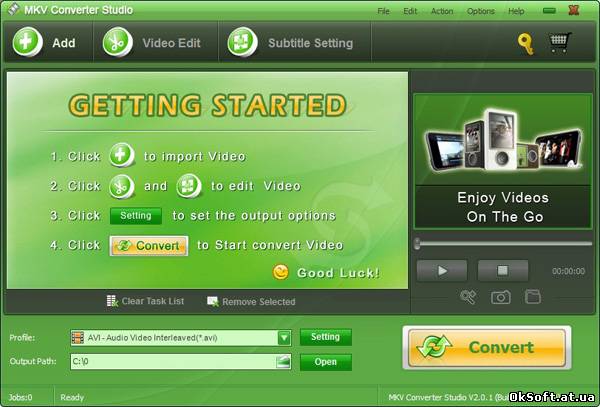600x407 pixels.
Task: Click the scissors icon in step 2
Action: point(121,187)
